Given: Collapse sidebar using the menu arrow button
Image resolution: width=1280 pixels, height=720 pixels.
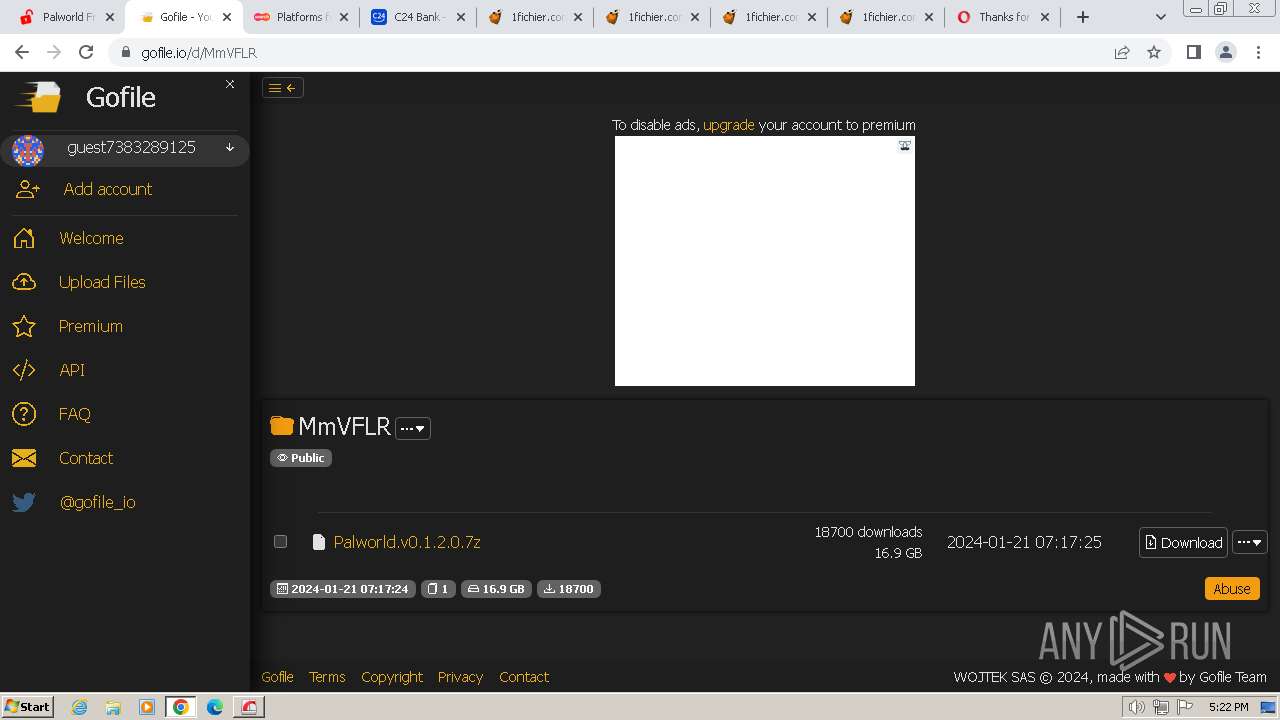Looking at the screenshot, I should tap(283, 88).
